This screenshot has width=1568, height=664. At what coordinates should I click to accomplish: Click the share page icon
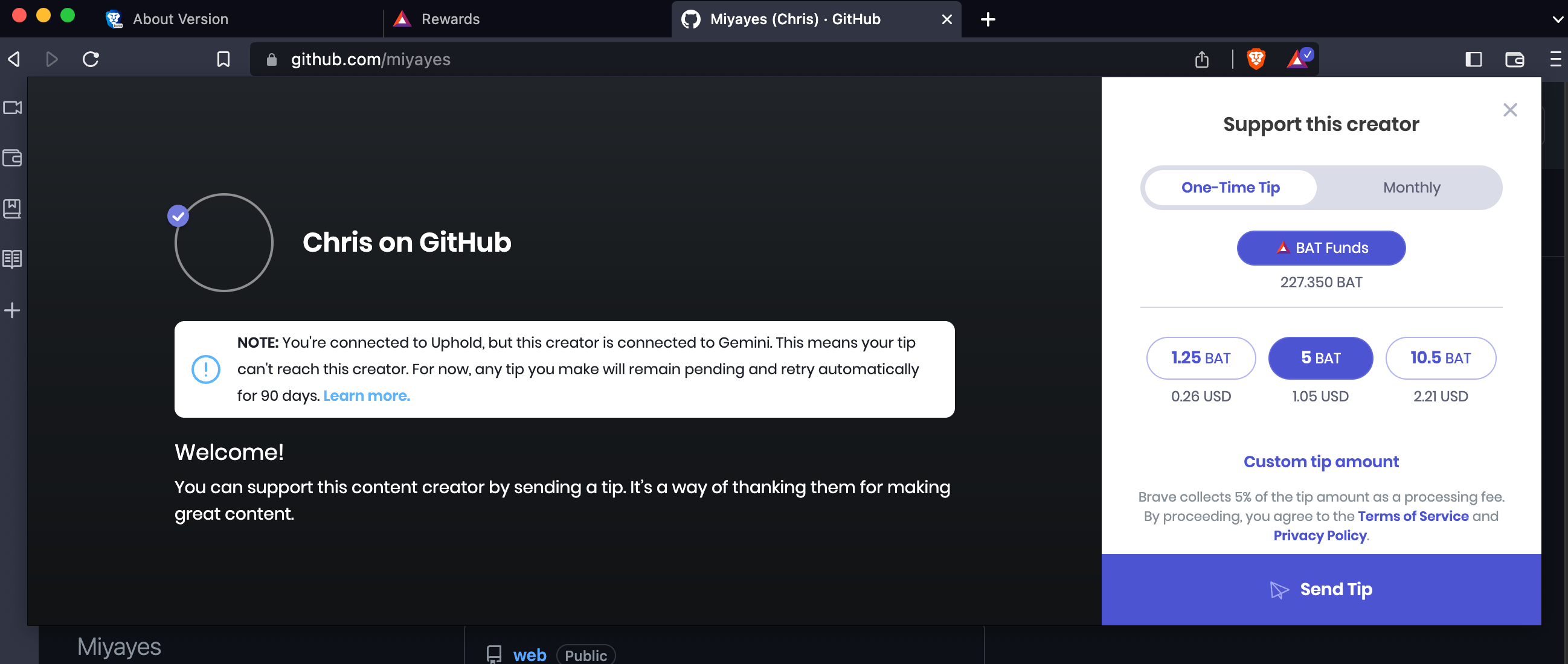pos(1201,59)
